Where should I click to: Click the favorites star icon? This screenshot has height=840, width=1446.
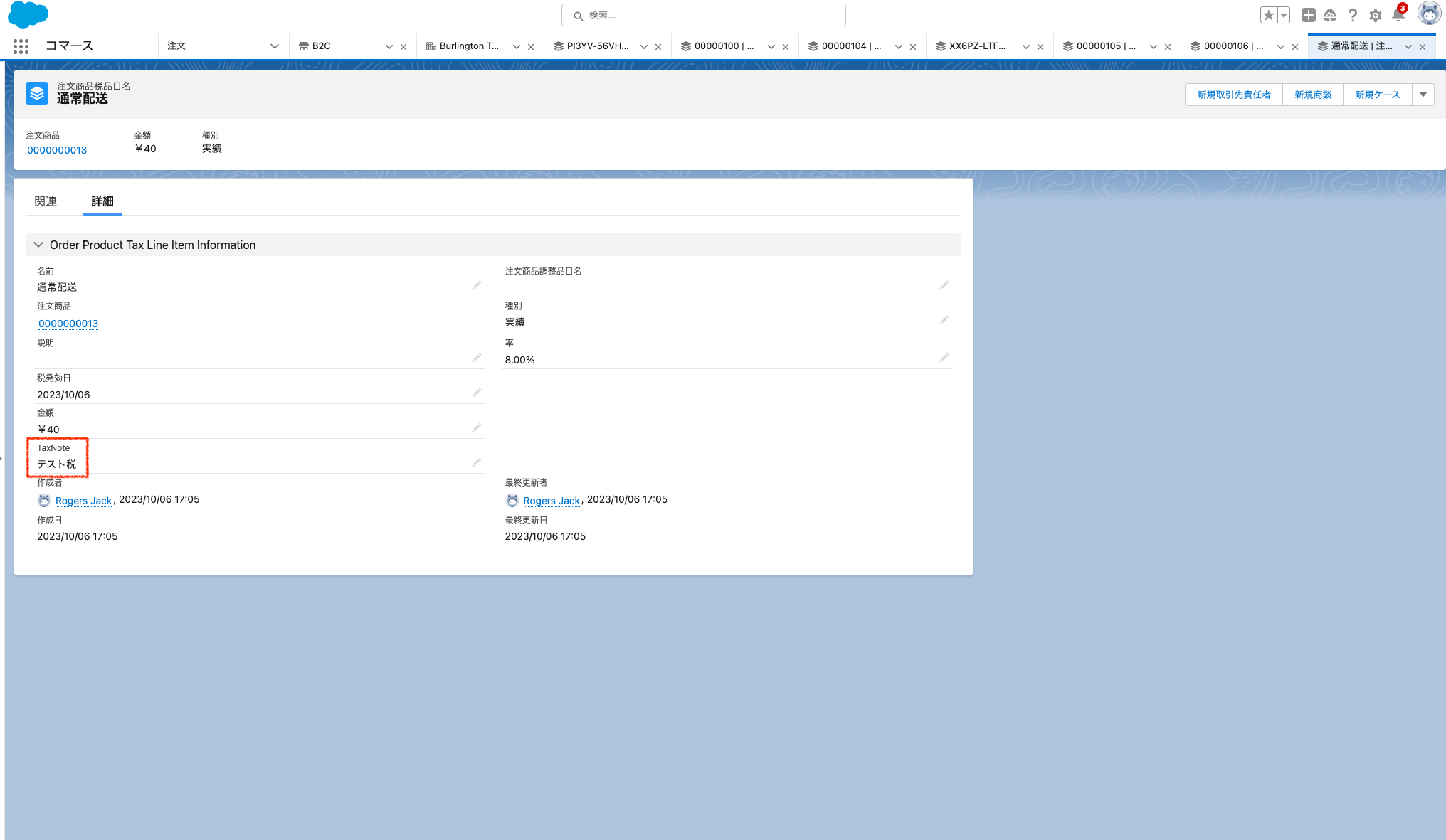tap(1268, 15)
